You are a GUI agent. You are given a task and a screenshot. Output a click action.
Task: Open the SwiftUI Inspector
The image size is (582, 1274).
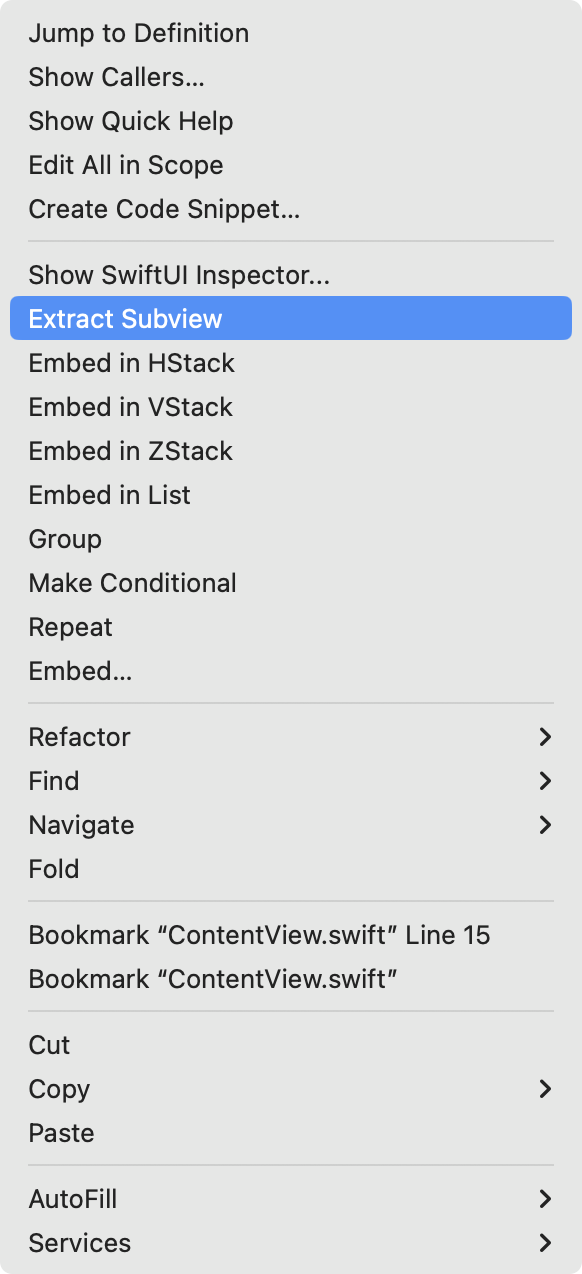[x=179, y=274]
